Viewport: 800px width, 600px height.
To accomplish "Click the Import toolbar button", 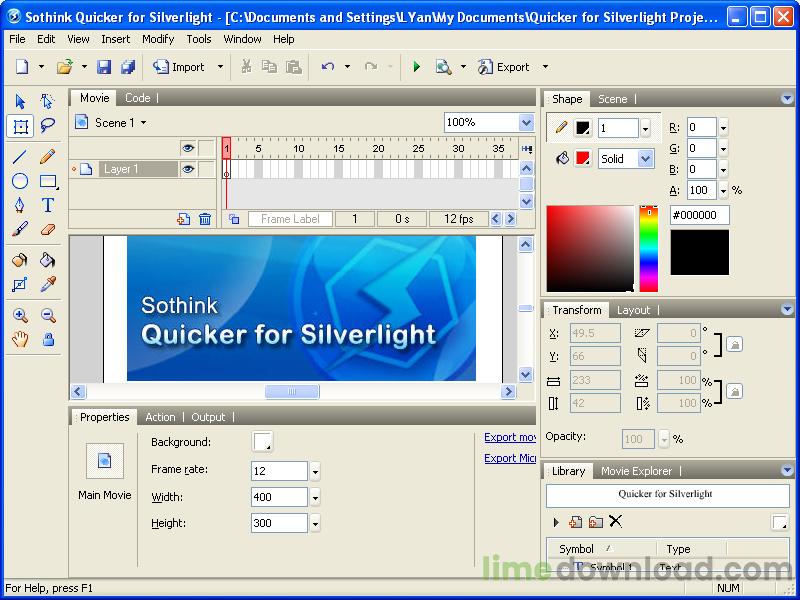I will pos(179,67).
